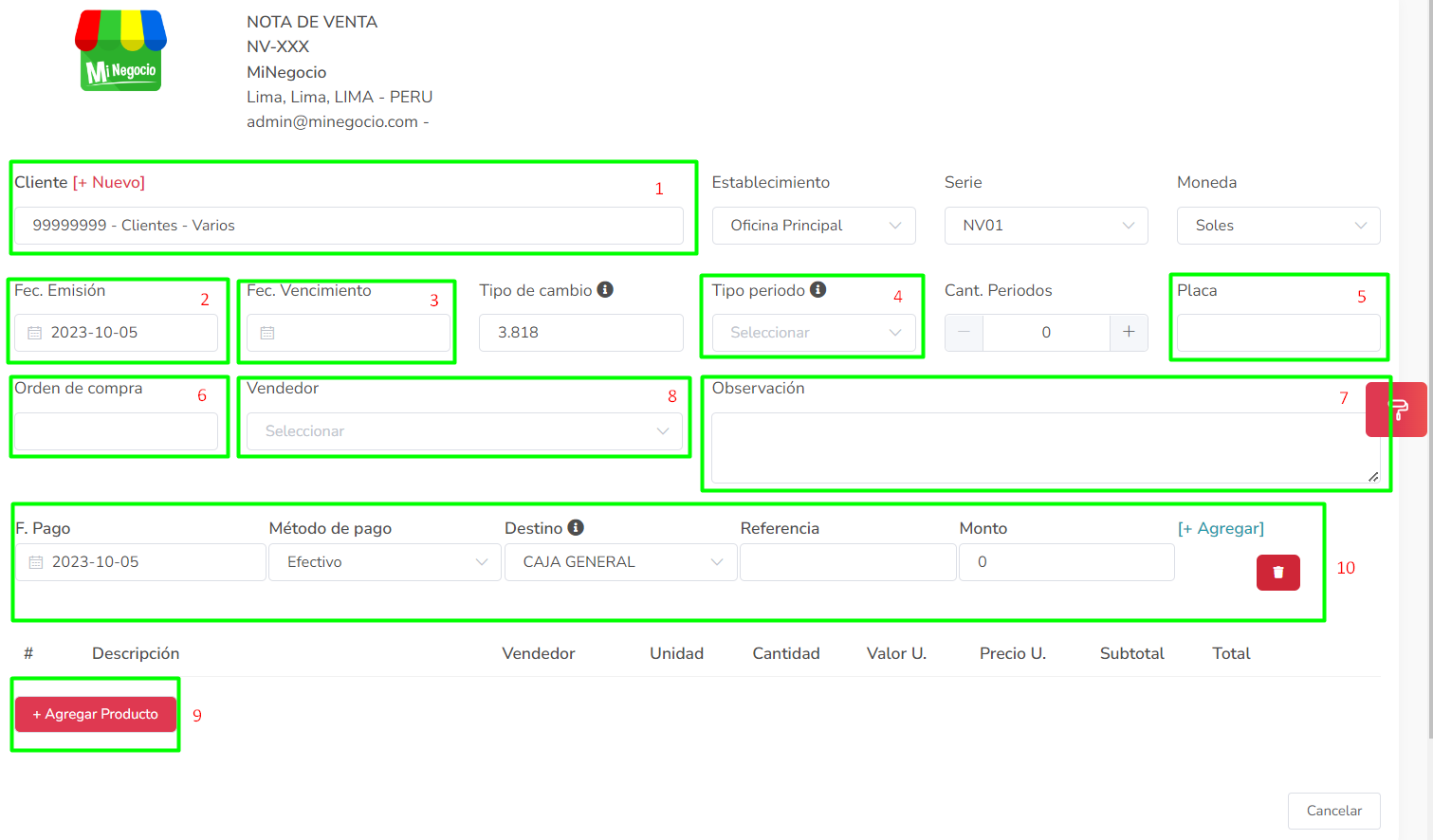Click the Subtotal column header

[1132, 653]
